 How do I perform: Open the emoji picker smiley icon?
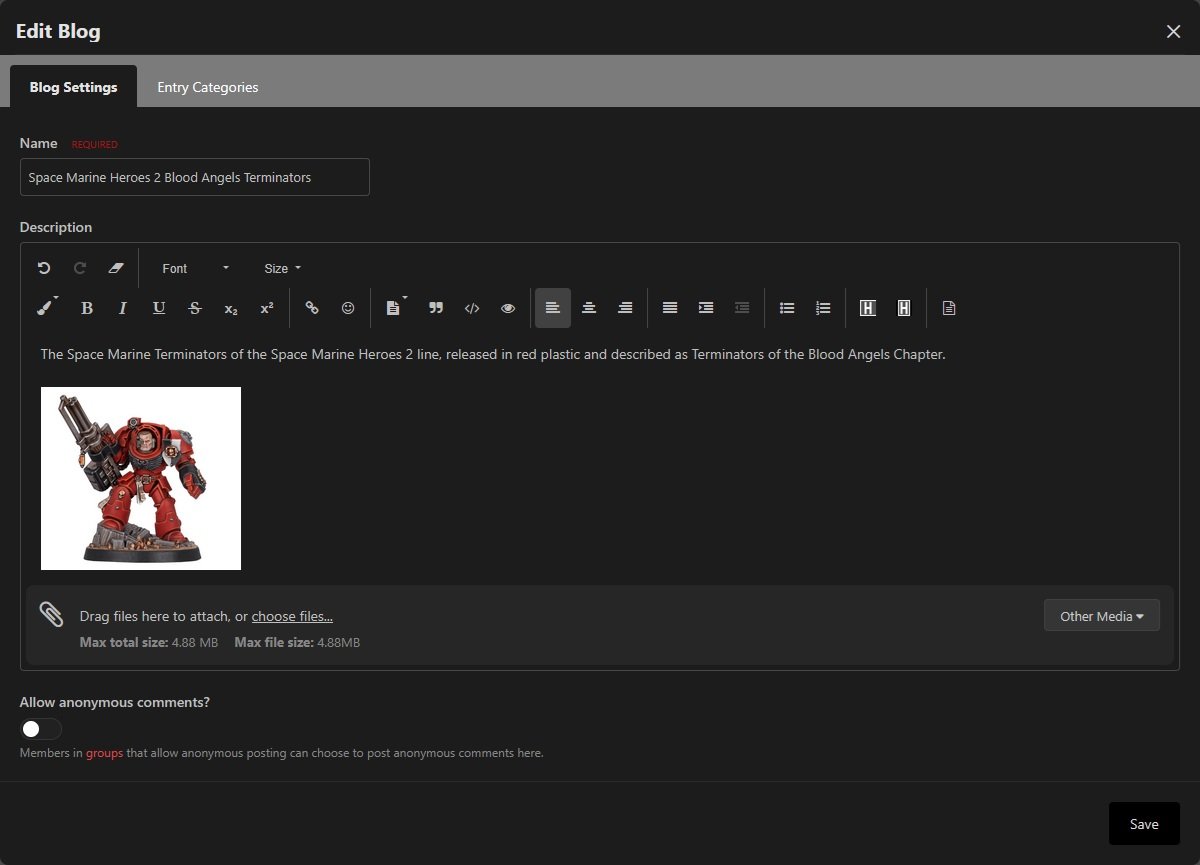(x=348, y=308)
